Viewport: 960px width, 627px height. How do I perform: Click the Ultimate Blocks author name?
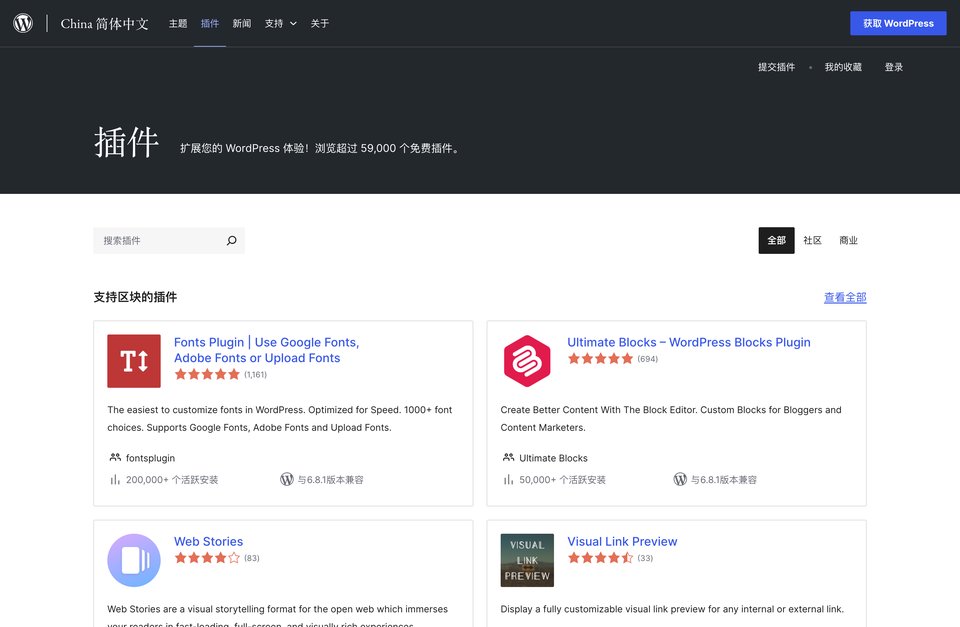point(553,458)
